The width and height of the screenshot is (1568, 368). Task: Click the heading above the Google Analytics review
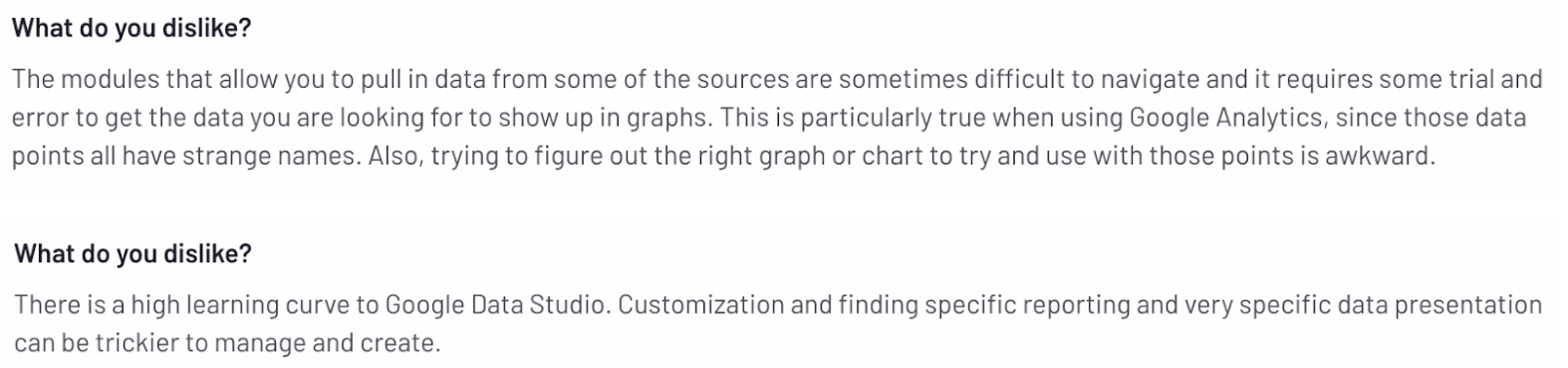click(131, 28)
